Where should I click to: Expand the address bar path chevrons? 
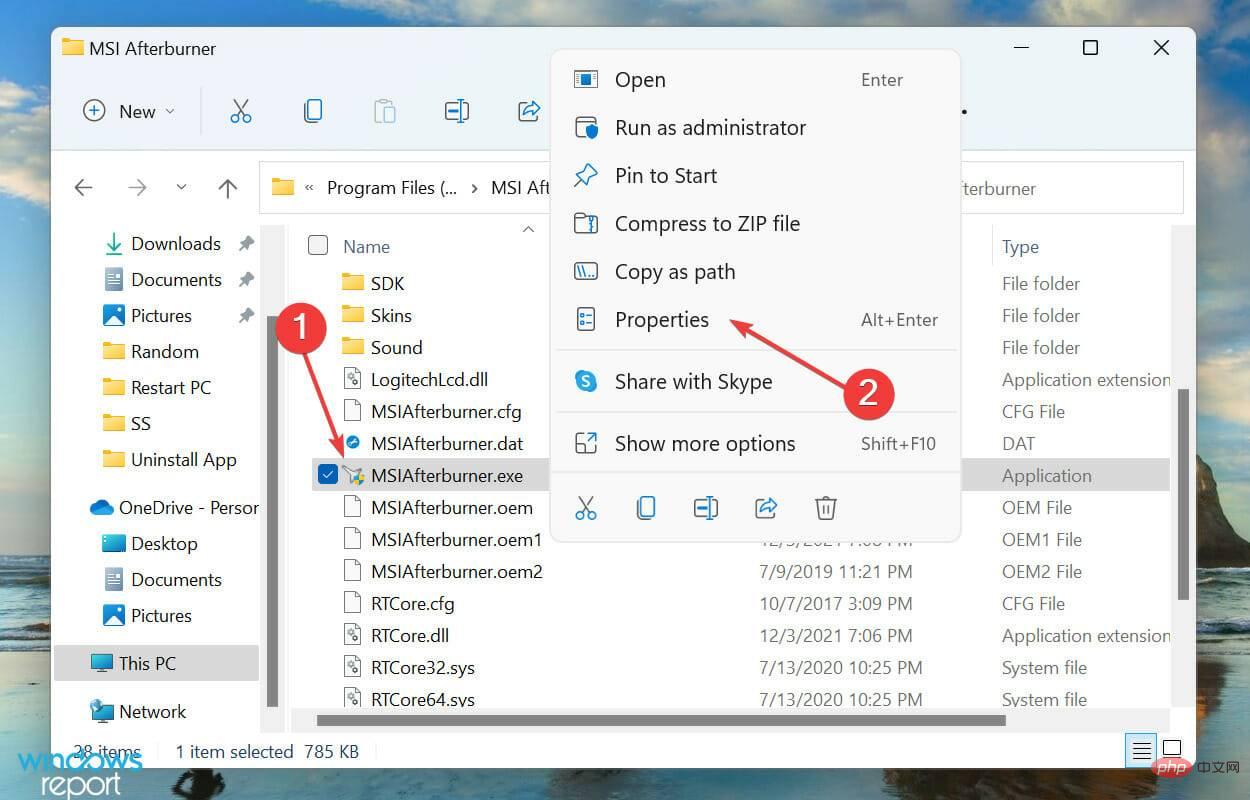309,188
